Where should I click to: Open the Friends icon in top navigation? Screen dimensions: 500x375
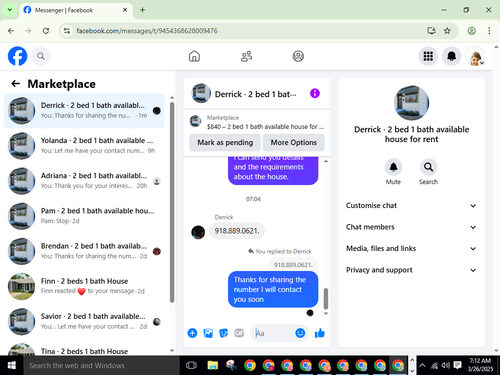tap(246, 56)
